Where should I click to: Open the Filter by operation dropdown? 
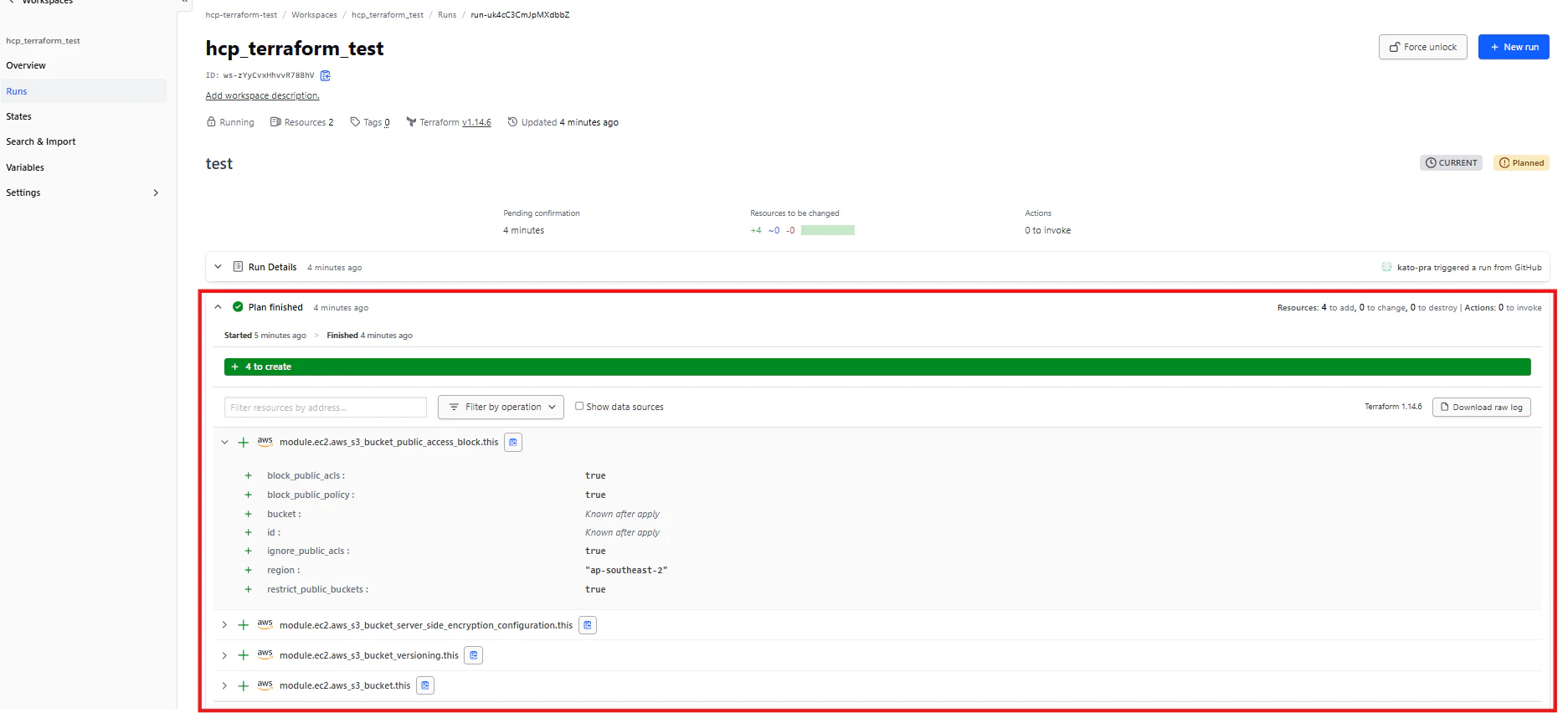(501, 407)
